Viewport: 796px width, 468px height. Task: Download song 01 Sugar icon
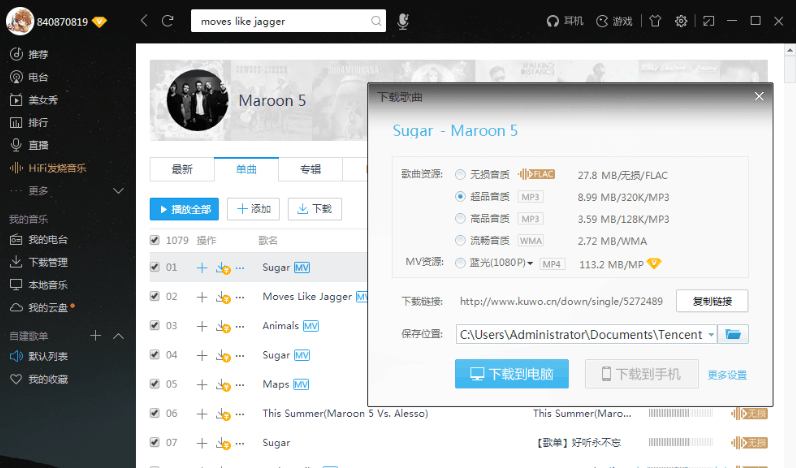click(x=222, y=268)
